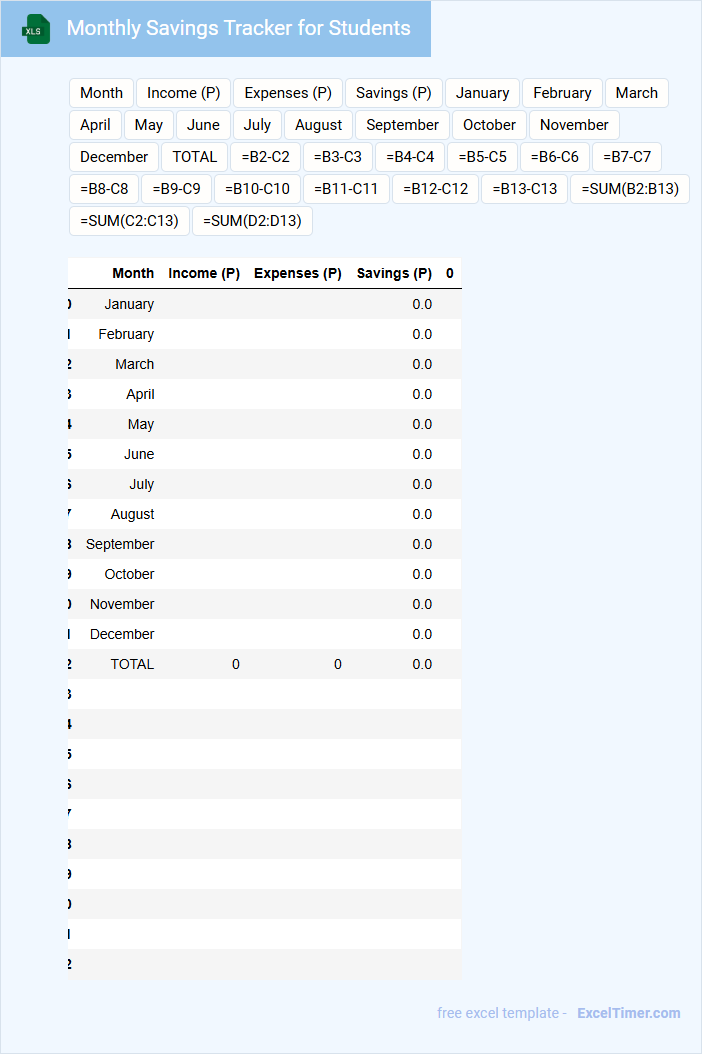Click the January row cell in table

pyautogui.click(x=129, y=304)
